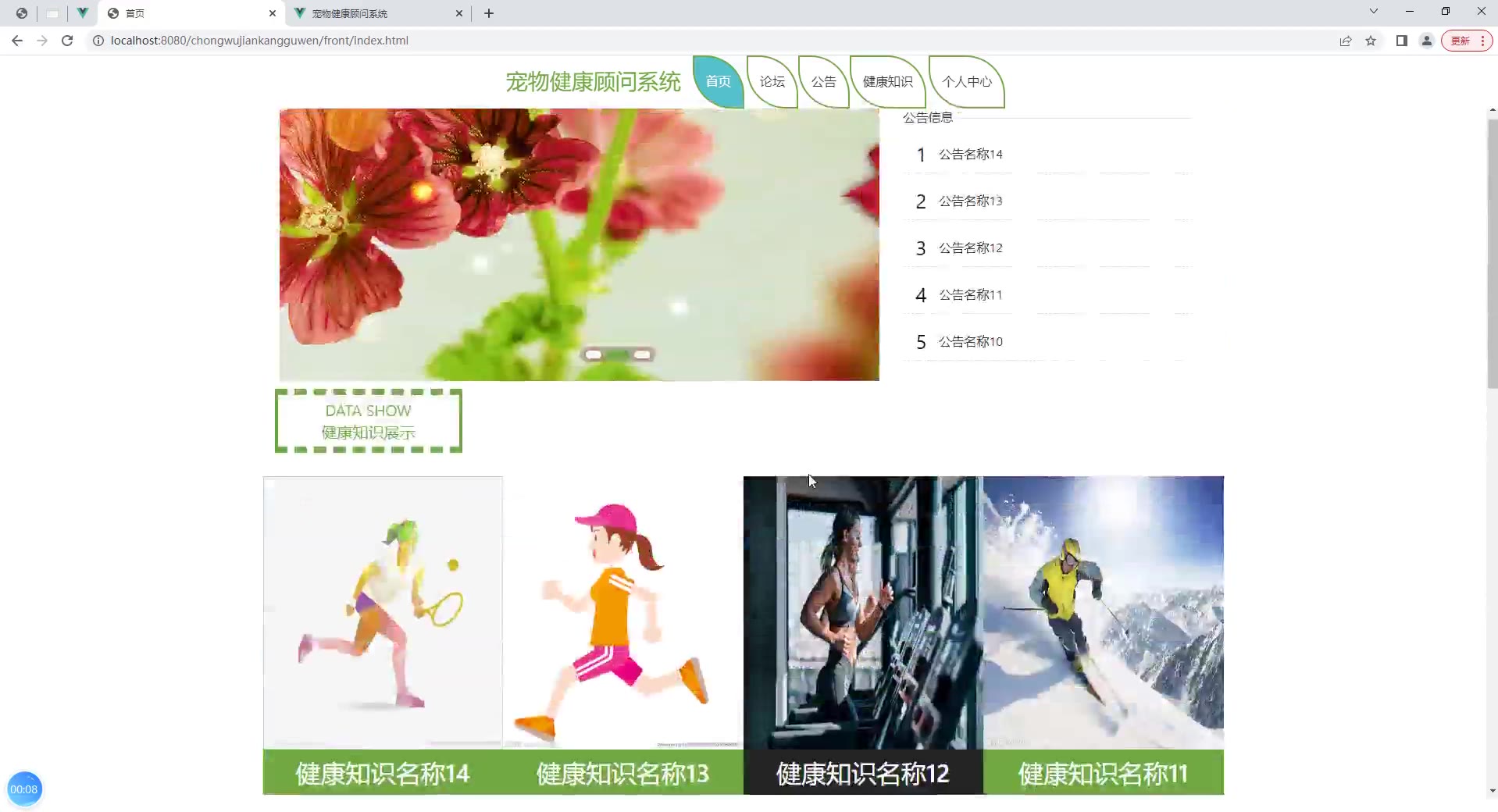Select the 首页 browser tab
The image size is (1498, 812).
point(191,13)
